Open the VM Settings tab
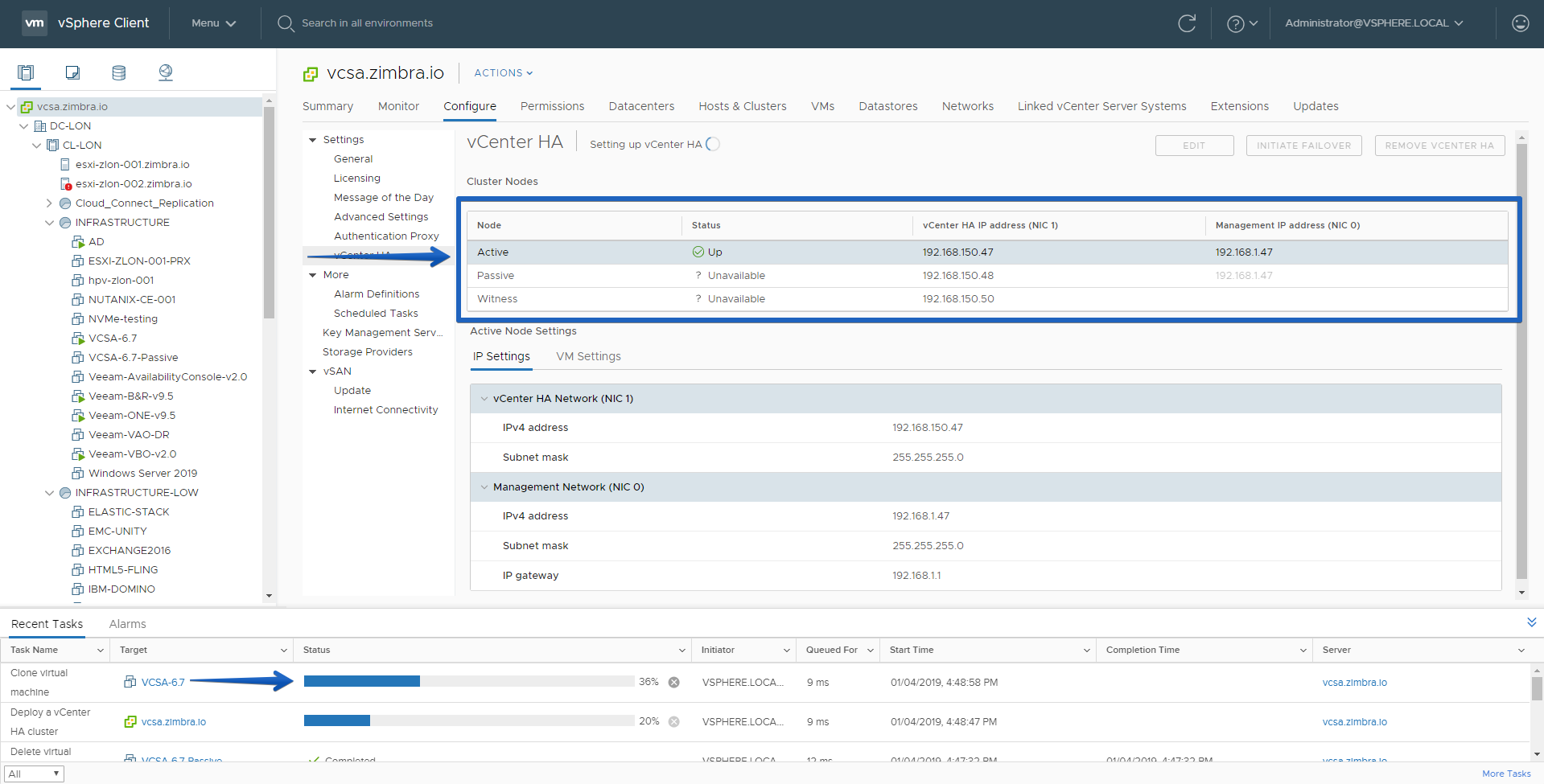 [x=588, y=356]
